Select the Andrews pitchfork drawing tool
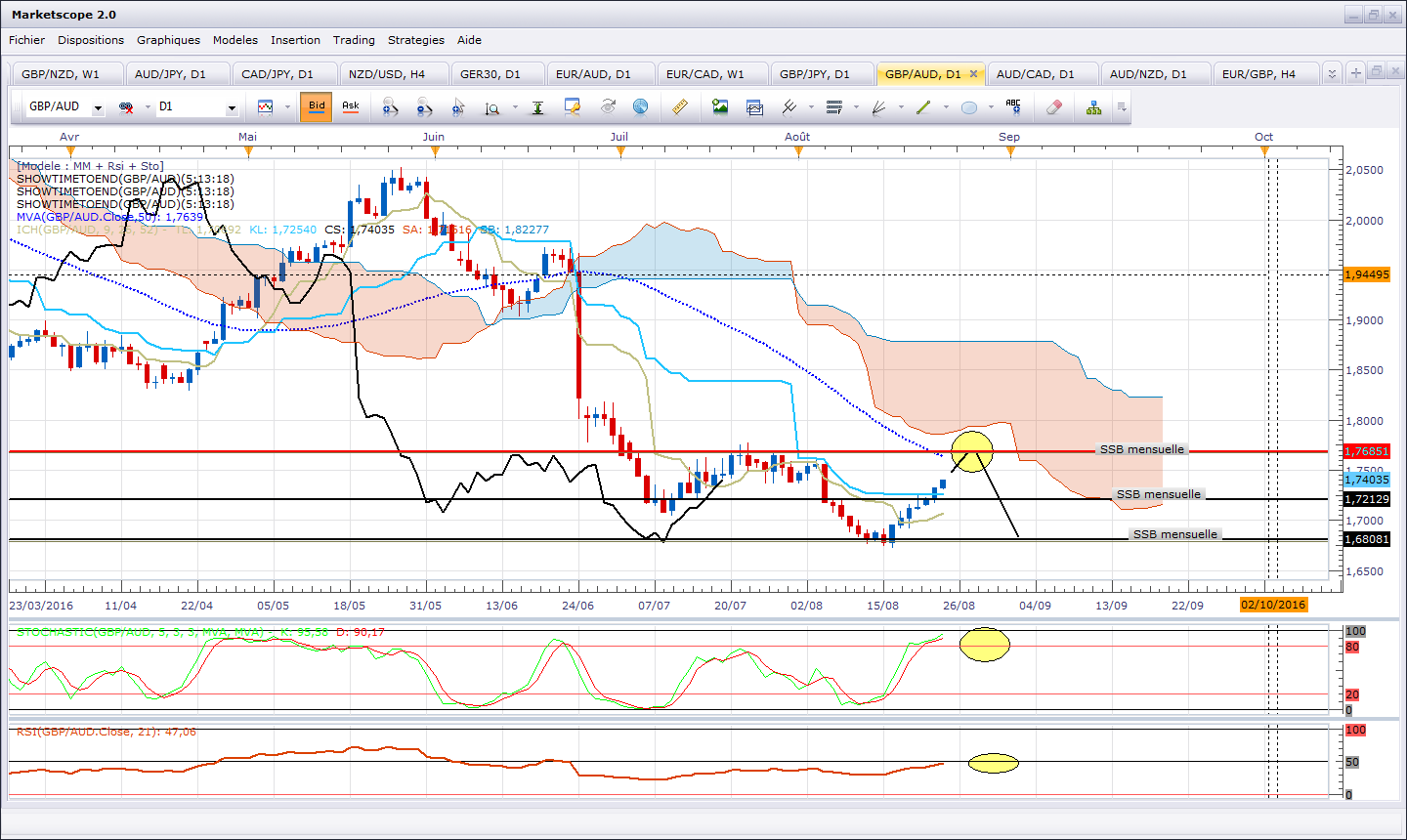Screen dimensions: 1407x840 (789, 106)
